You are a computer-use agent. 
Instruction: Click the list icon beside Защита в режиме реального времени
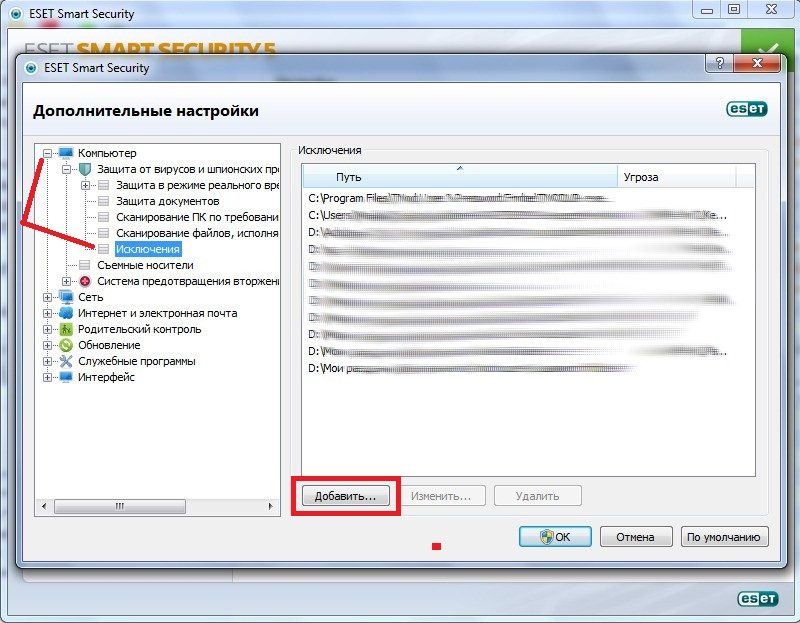tap(104, 185)
